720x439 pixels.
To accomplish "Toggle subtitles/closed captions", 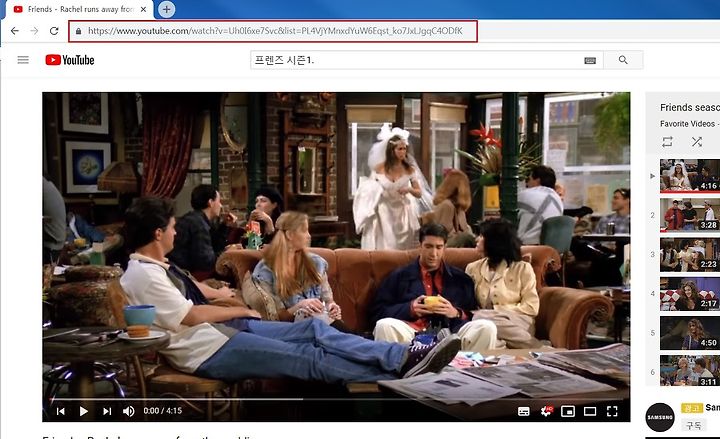I will (x=523, y=411).
